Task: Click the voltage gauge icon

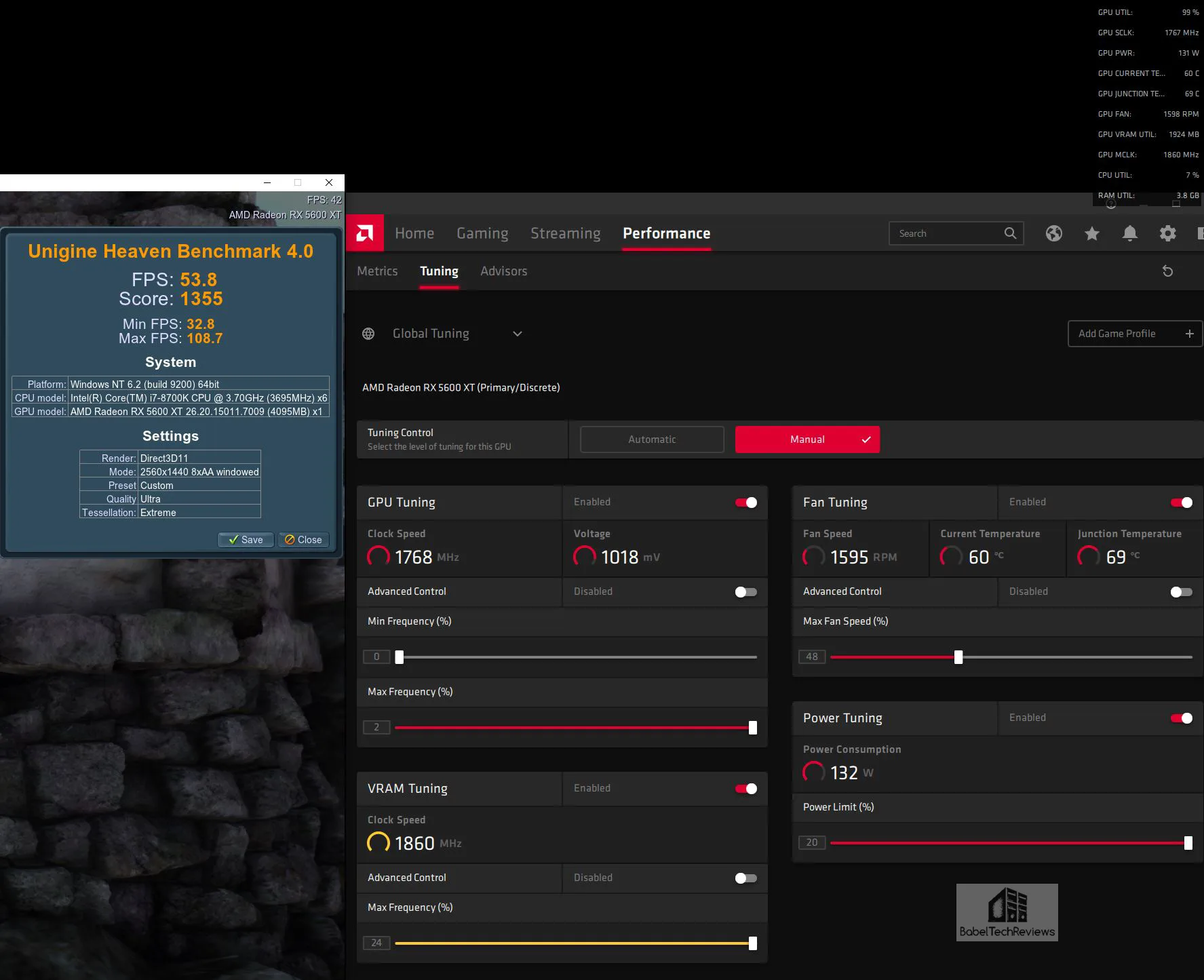Action: 585,557
